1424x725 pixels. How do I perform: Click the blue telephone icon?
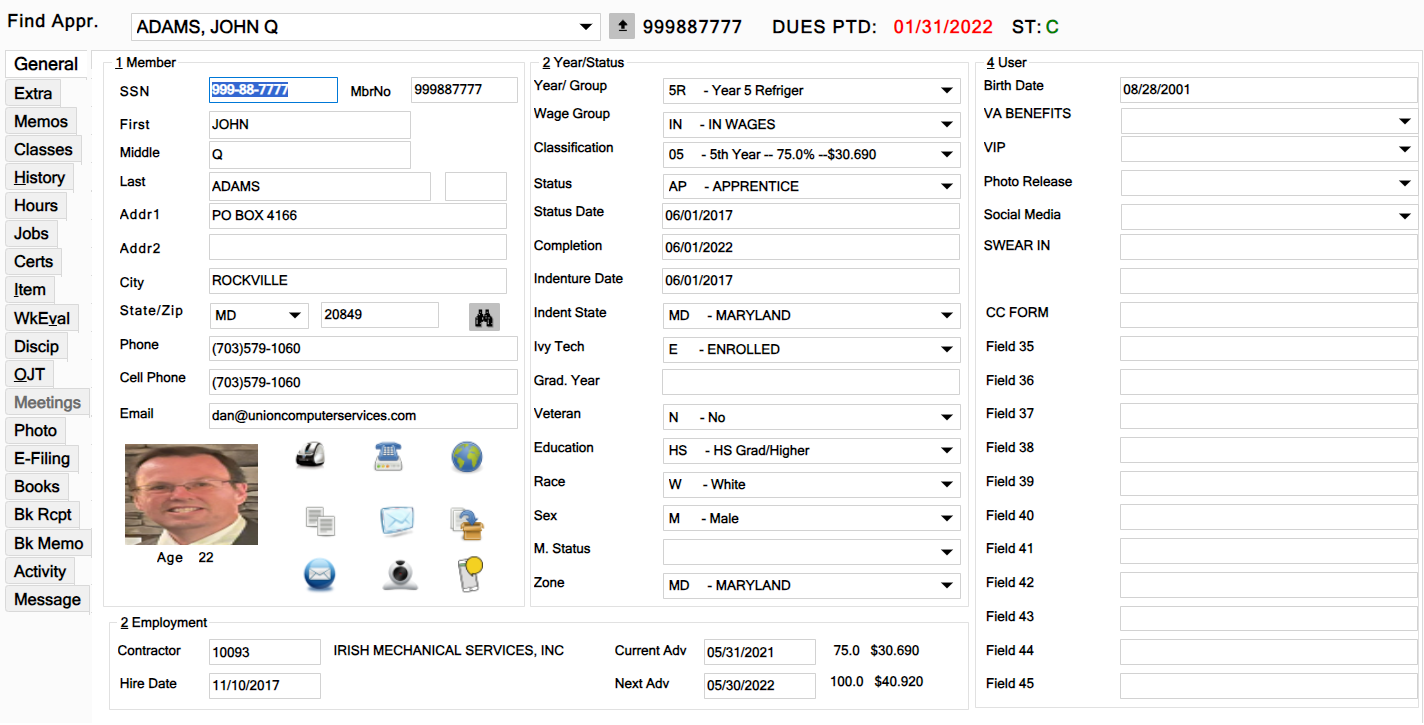(x=388, y=456)
